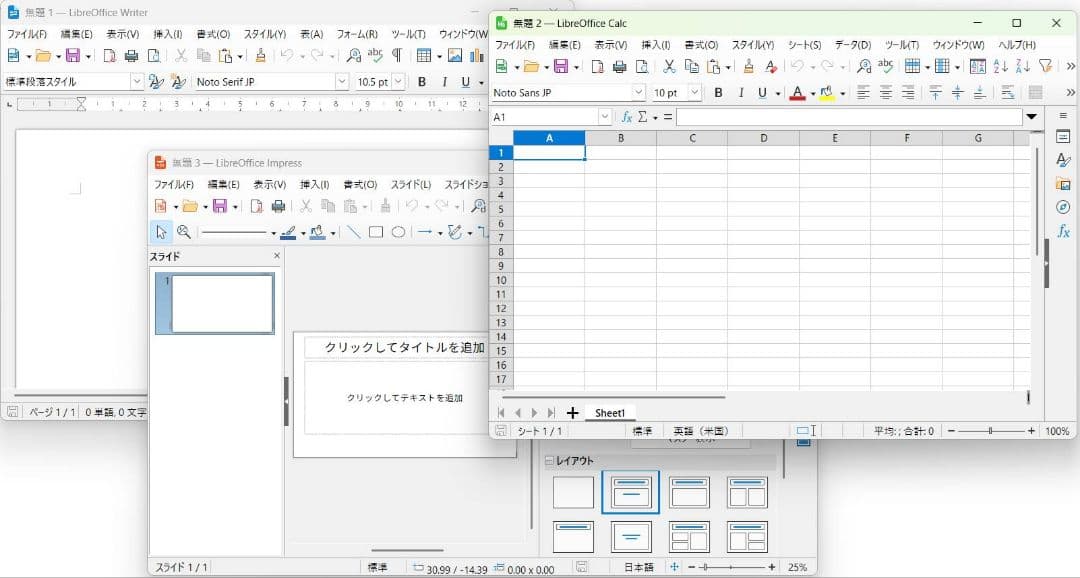Viewport: 1080px width, 578px height.
Task: Select the Zoom tool in Impress toolbar
Action: (185, 232)
